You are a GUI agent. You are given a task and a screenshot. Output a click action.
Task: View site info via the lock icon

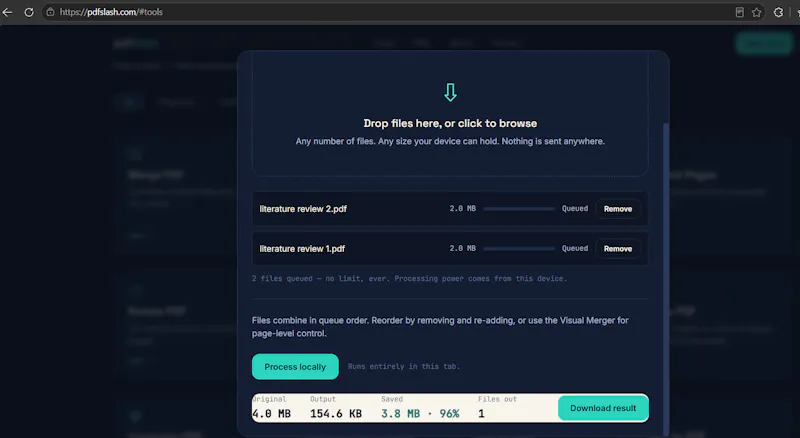tap(50, 12)
